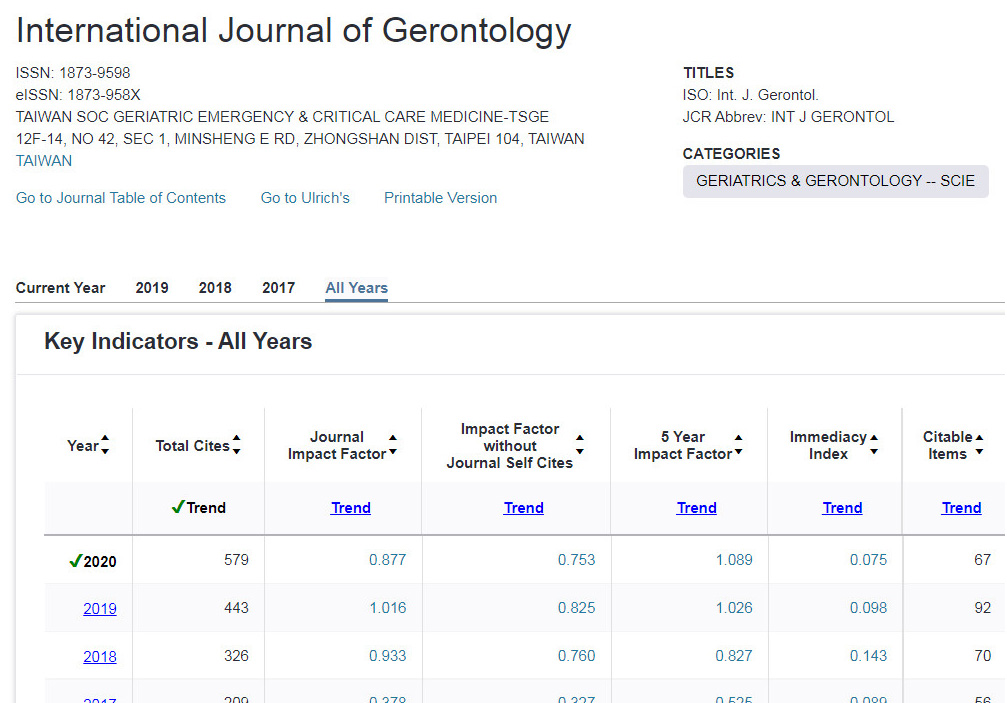Sort by 5 Year Impact Factor arrows
Screen dimensions: 1007x703
739,445
